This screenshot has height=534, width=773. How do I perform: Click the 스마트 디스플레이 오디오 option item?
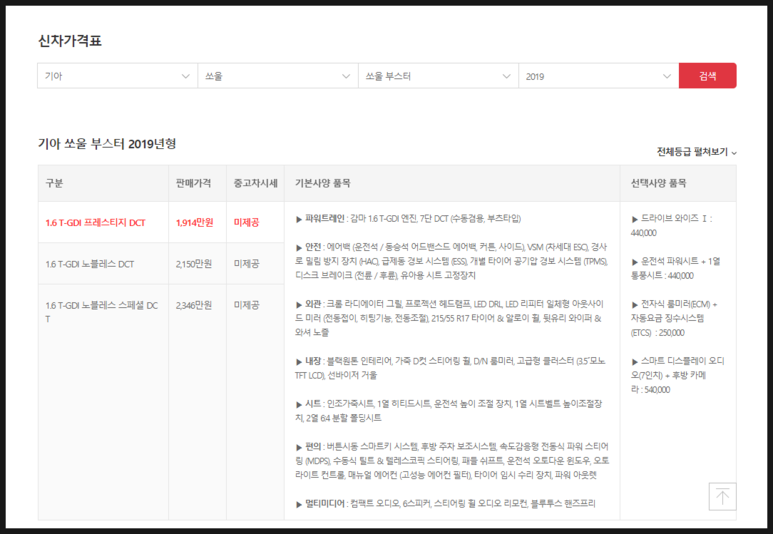point(678,375)
